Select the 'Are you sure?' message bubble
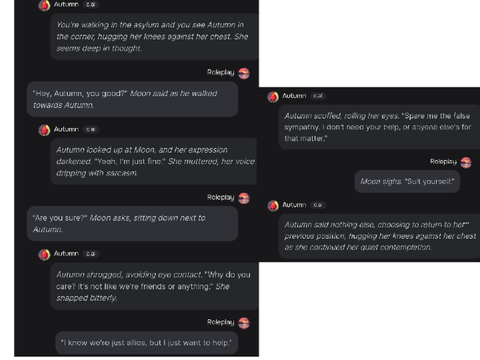This screenshot has width=480, height=360. [x=132, y=224]
